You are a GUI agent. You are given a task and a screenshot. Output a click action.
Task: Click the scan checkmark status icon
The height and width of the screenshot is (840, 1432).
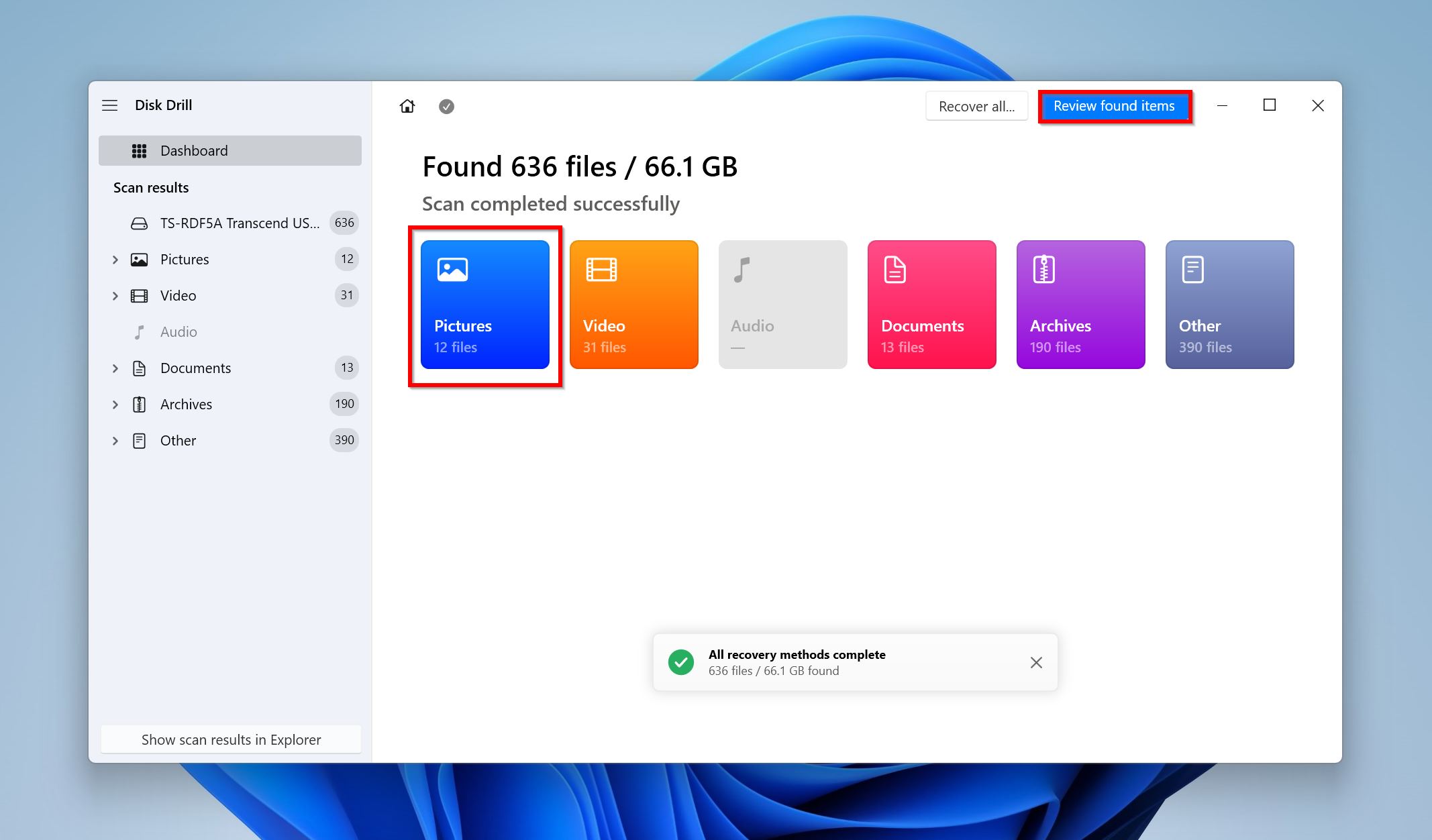click(x=447, y=106)
